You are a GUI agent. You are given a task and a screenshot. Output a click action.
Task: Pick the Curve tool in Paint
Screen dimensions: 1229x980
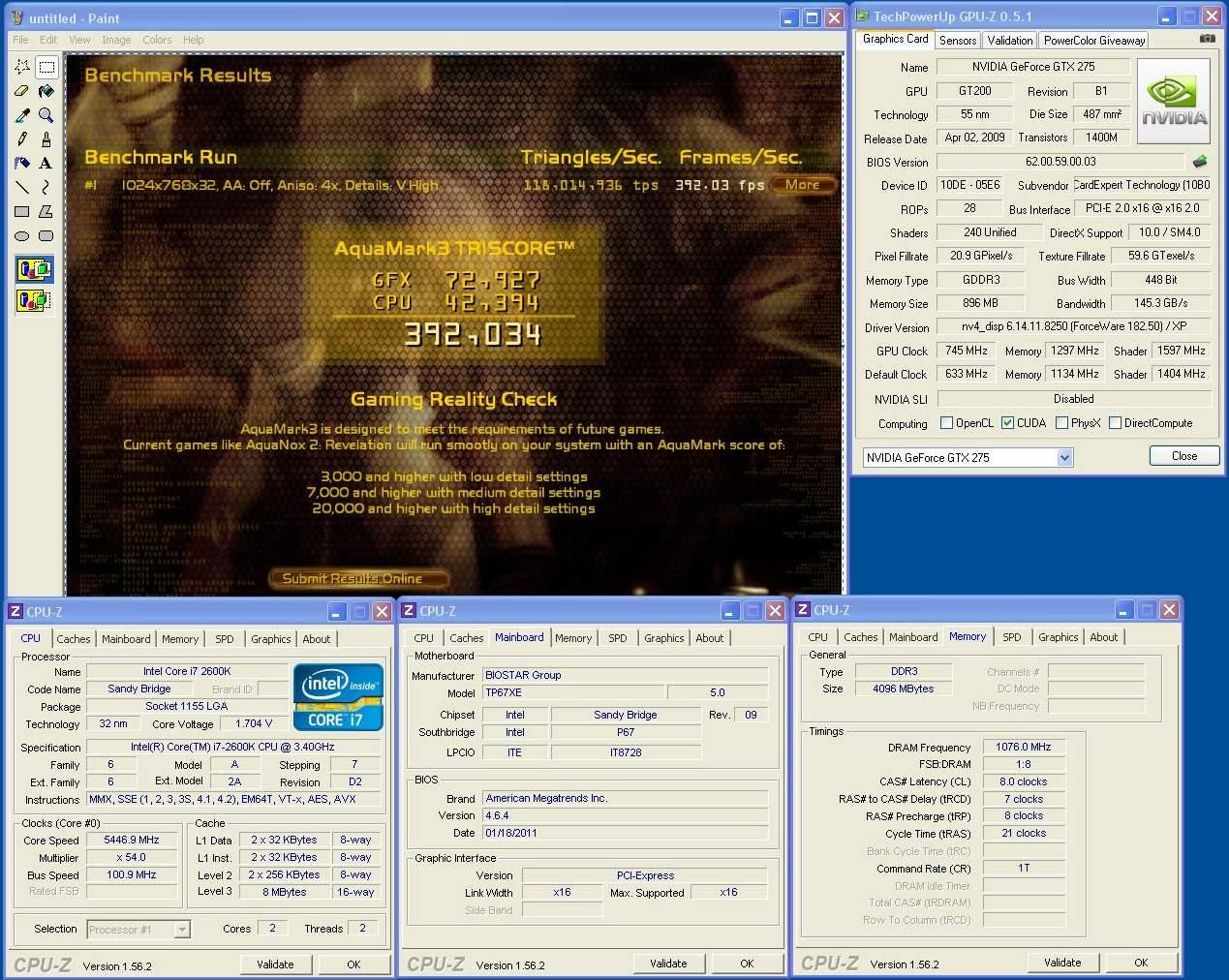point(46,187)
